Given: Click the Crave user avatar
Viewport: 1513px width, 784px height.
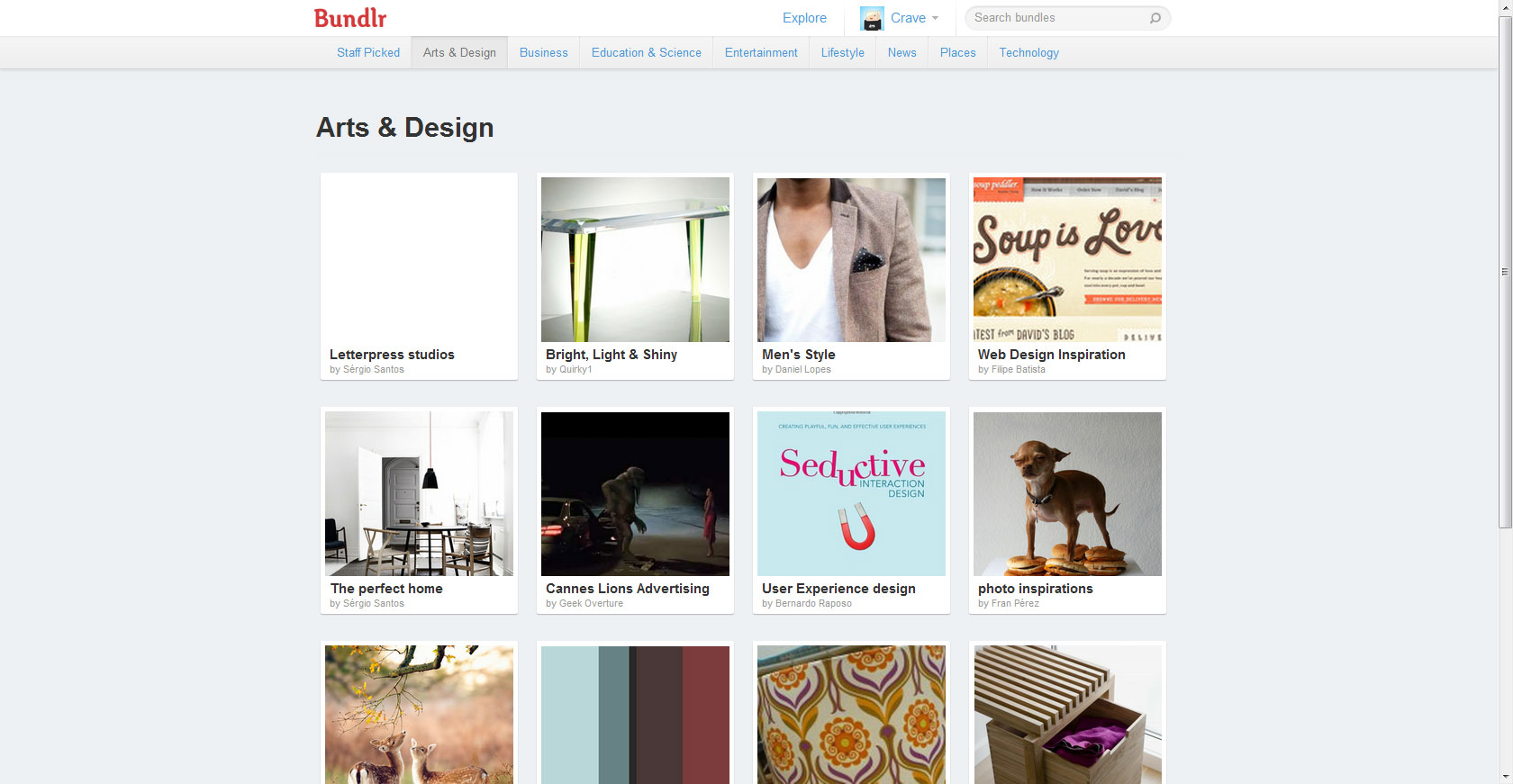Looking at the screenshot, I should tap(872, 18).
